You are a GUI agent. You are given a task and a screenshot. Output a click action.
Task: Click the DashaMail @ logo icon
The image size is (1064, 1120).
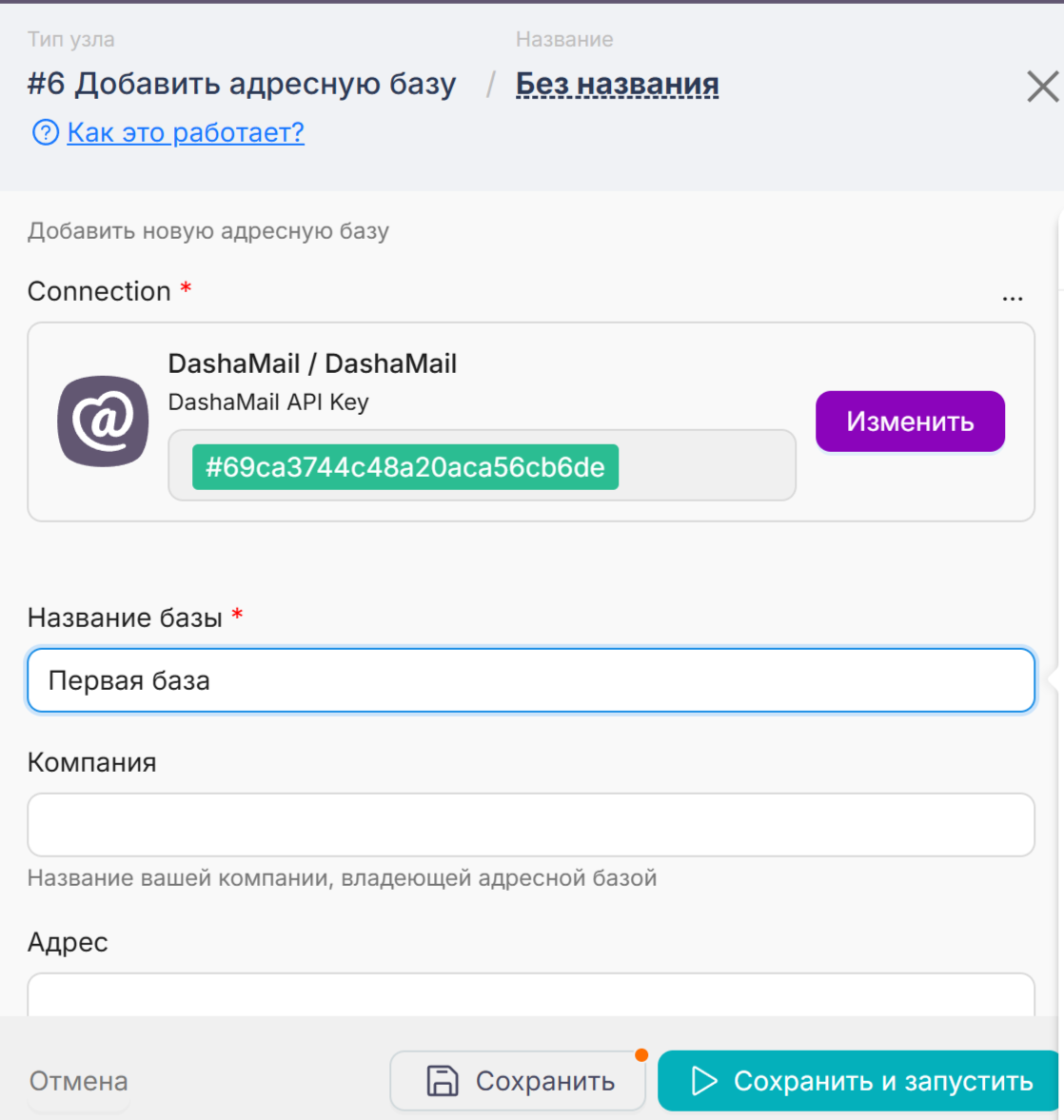point(103,422)
